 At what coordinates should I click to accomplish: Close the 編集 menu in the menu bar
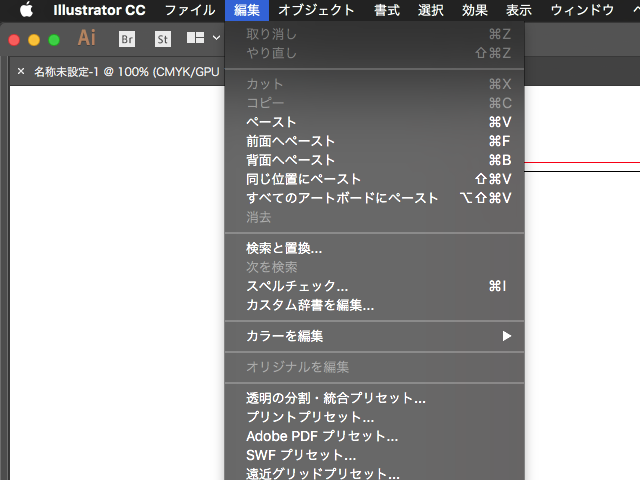(x=247, y=10)
